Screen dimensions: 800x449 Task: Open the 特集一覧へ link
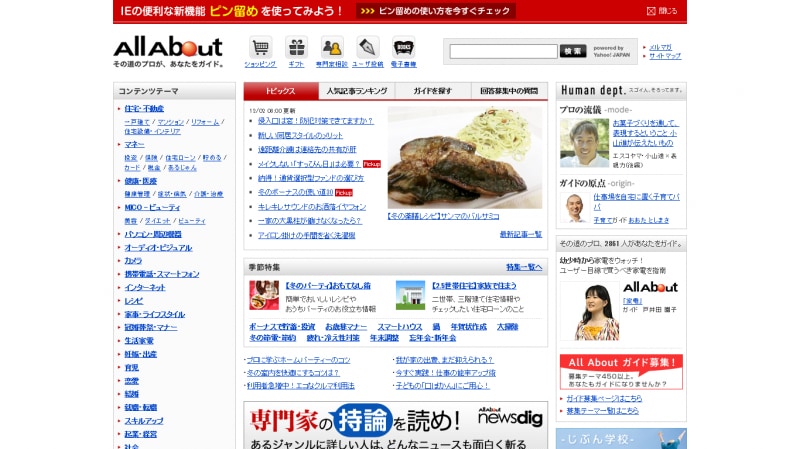(x=524, y=267)
